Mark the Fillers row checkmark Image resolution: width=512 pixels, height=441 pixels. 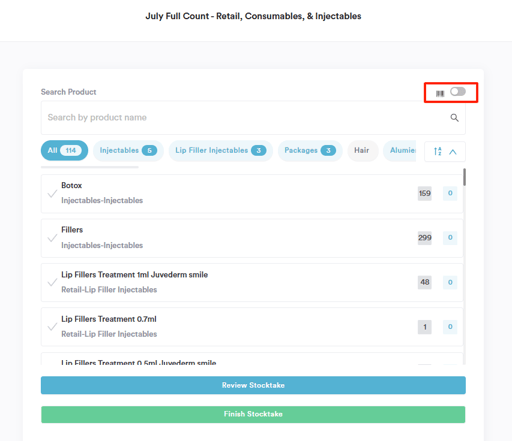(x=52, y=238)
